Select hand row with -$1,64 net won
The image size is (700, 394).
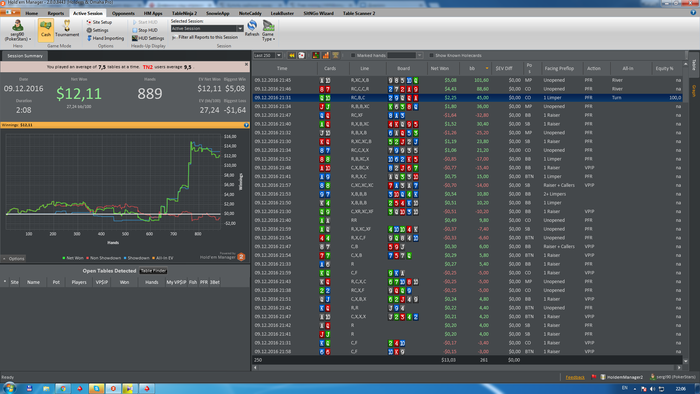tap(467, 115)
